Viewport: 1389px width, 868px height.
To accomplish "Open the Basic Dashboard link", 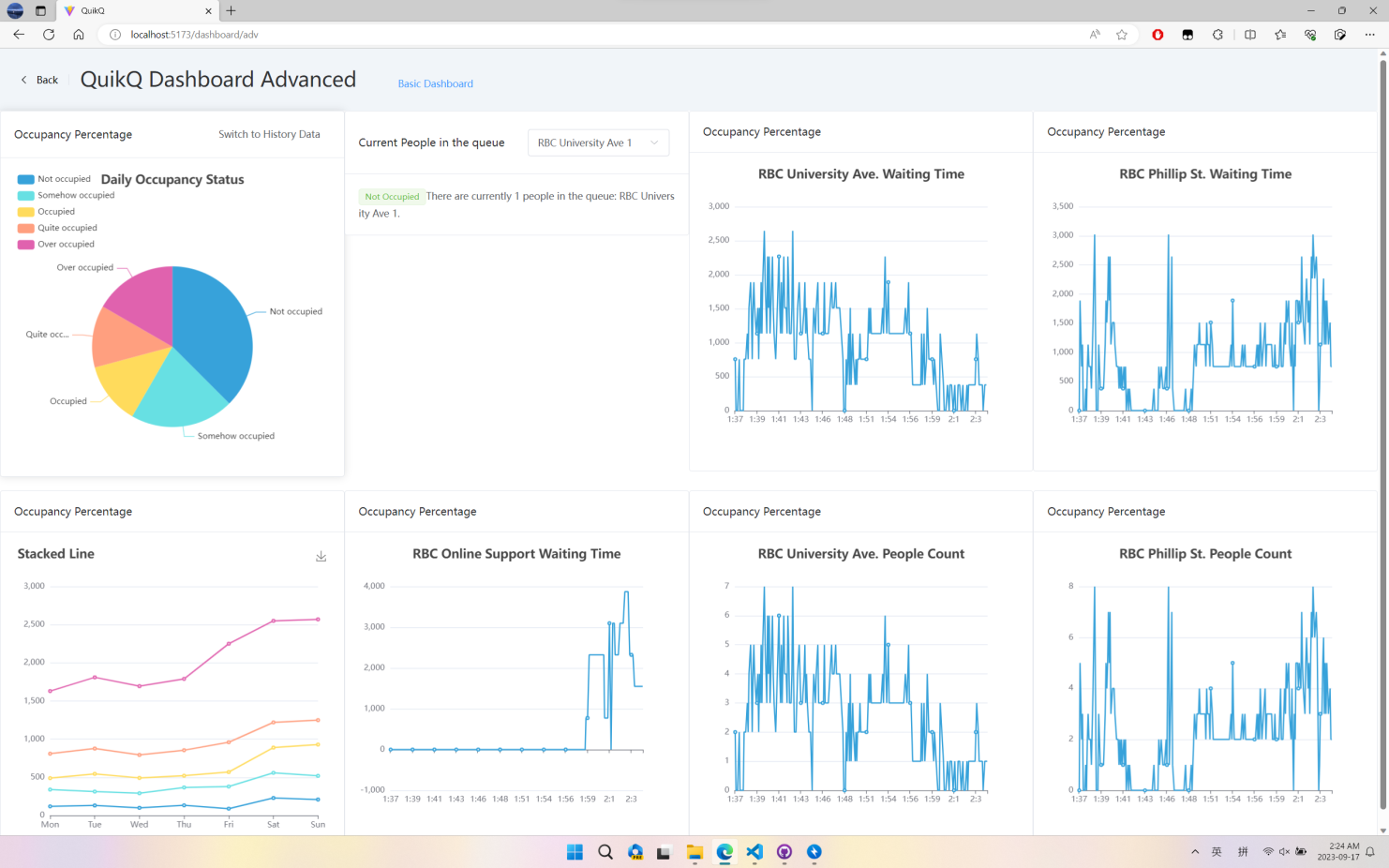I will click(435, 83).
